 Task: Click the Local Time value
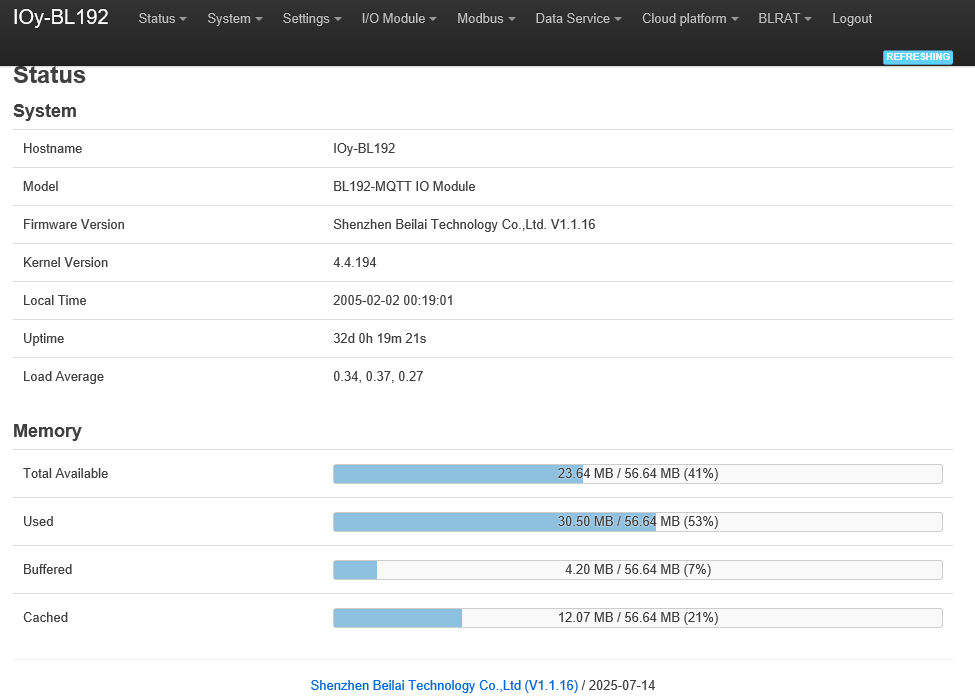tap(393, 300)
